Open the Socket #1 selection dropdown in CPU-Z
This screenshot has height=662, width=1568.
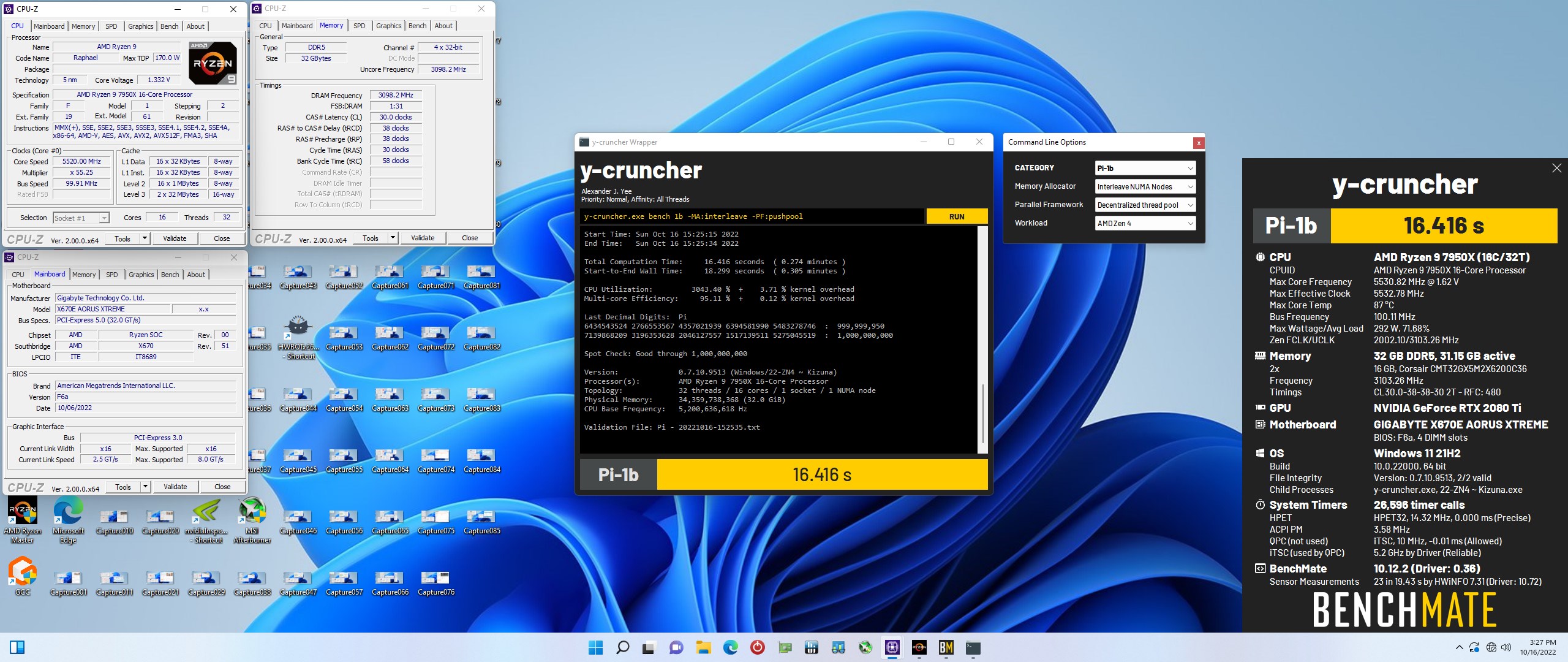coord(81,218)
